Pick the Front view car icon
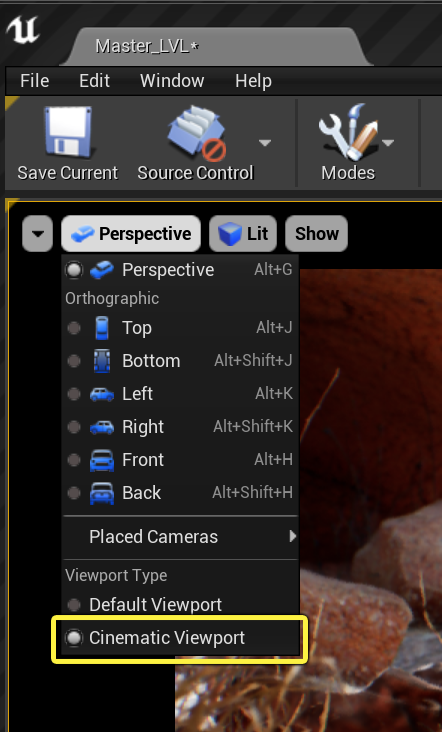 [x=102, y=460]
